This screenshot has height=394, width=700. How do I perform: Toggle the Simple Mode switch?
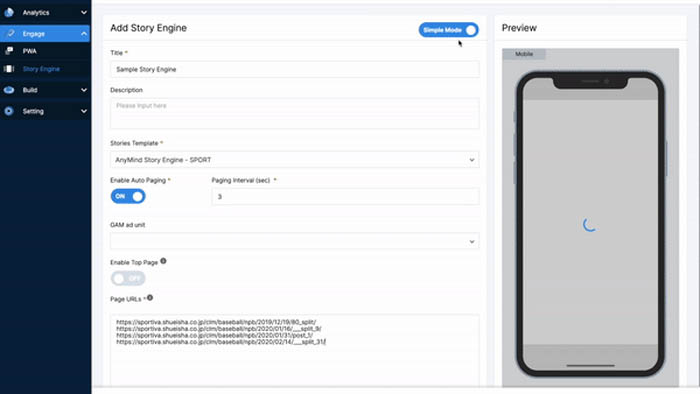point(448,30)
